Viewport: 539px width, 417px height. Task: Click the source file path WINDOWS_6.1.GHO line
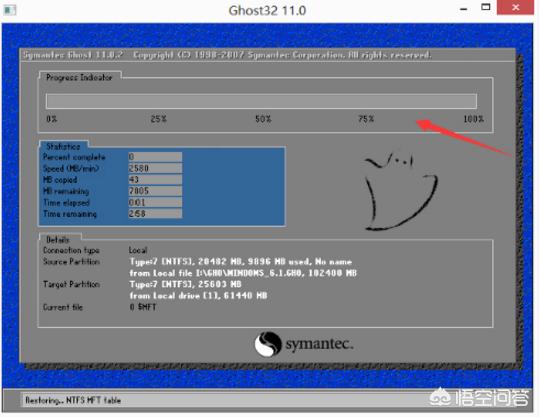(x=243, y=273)
